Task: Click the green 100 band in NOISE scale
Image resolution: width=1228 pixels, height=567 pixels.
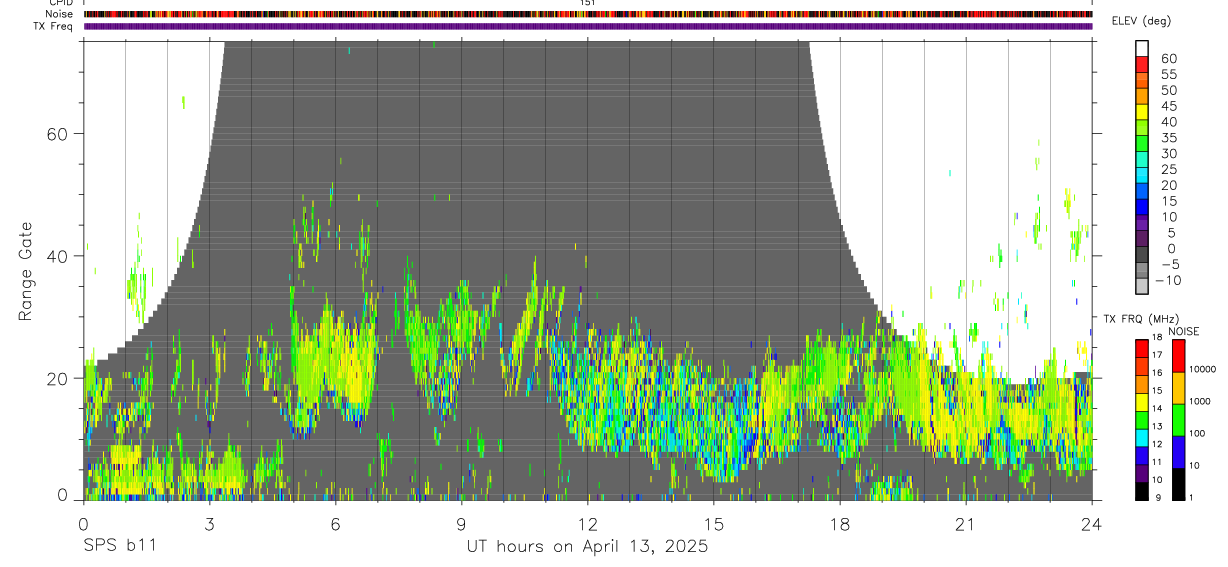Action: click(1178, 420)
